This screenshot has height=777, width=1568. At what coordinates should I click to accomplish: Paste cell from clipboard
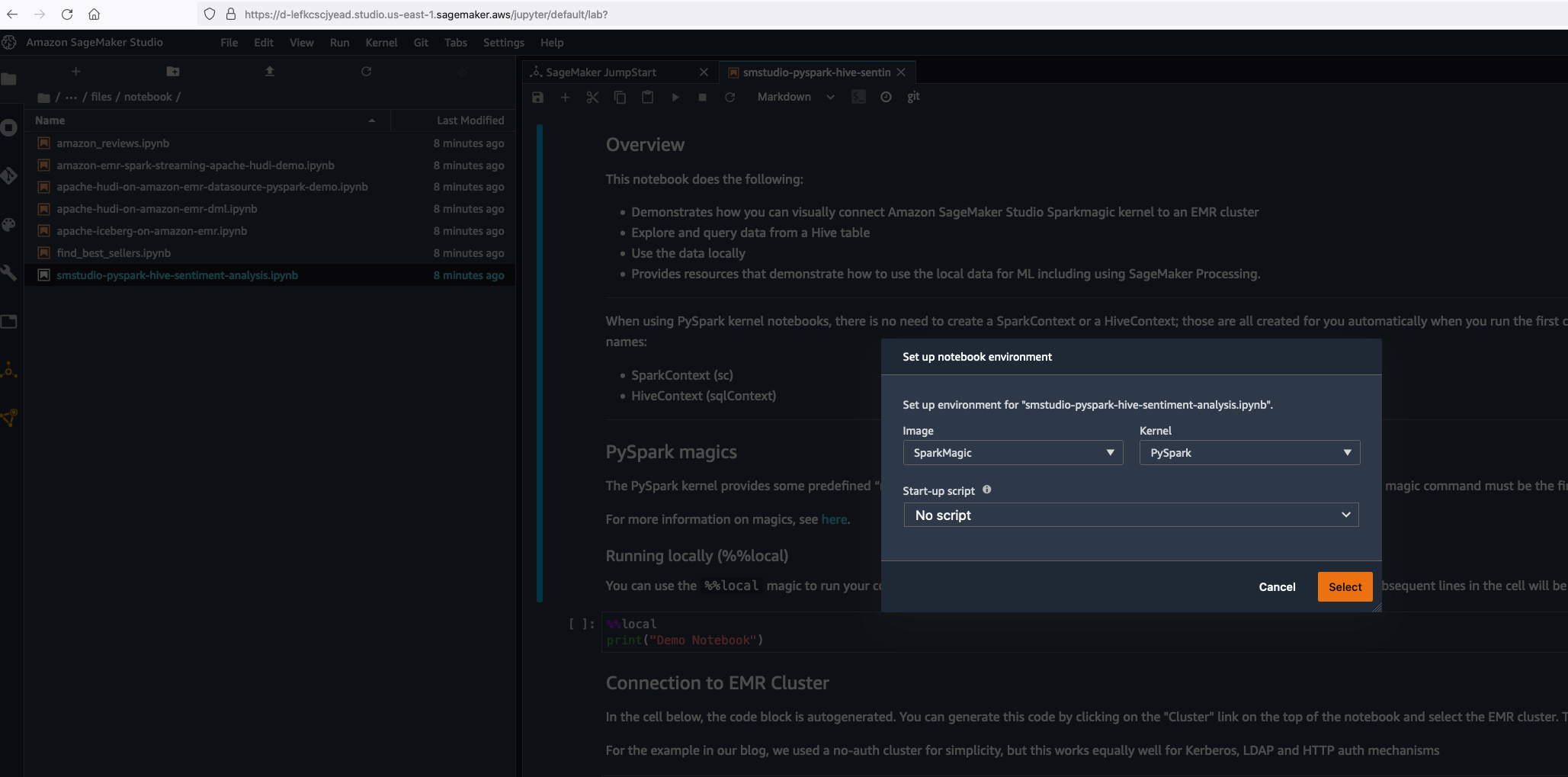(647, 97)
